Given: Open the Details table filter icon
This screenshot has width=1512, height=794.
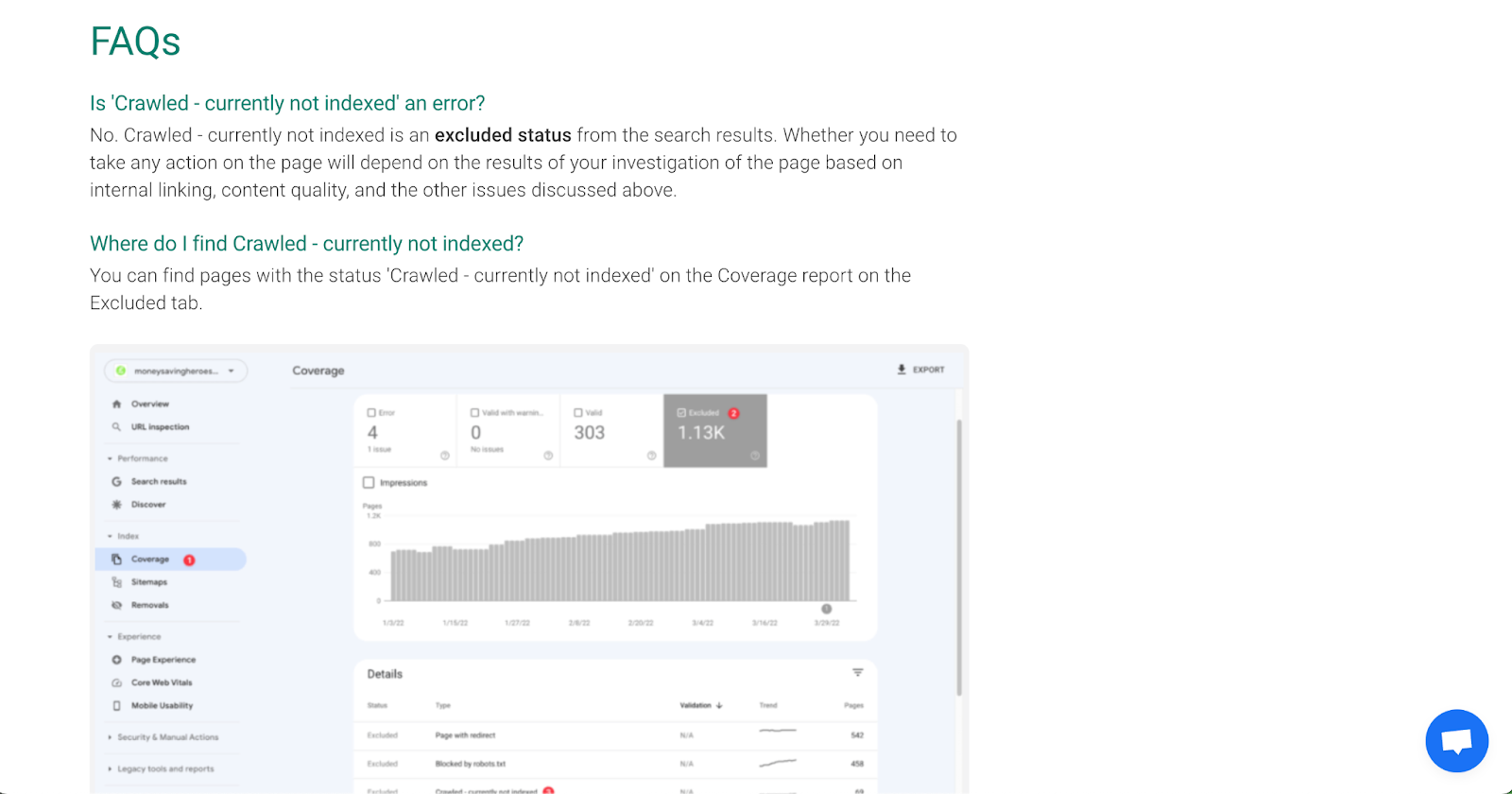Looking at the screenshot, I should (858, 673).
